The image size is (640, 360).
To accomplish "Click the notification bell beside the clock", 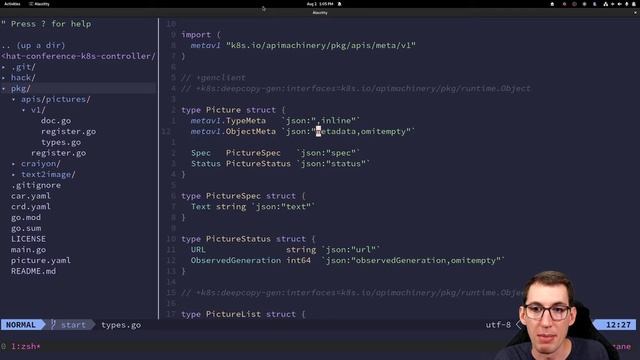I will pyautogui.click(x=340, y=4).
